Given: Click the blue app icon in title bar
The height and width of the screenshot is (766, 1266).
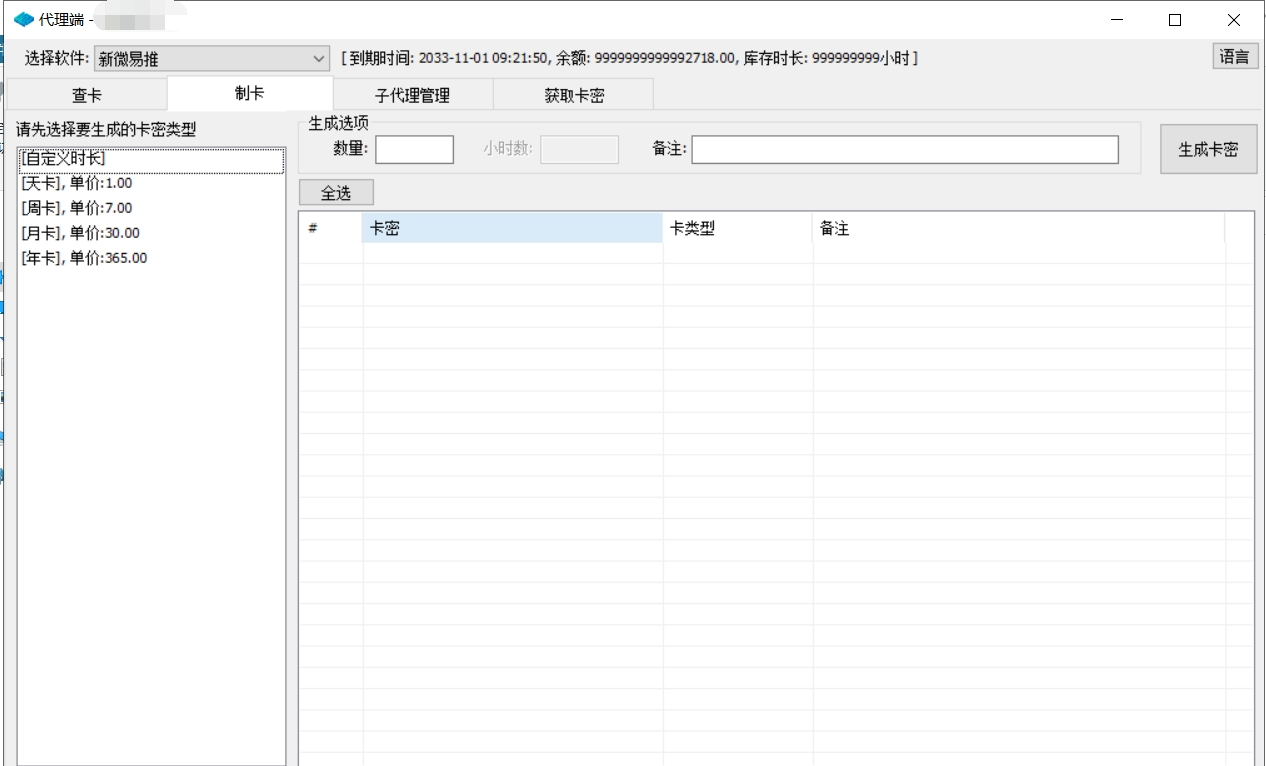Looking at the screenshot, I should pyautogui.click(x=23, y=20).
